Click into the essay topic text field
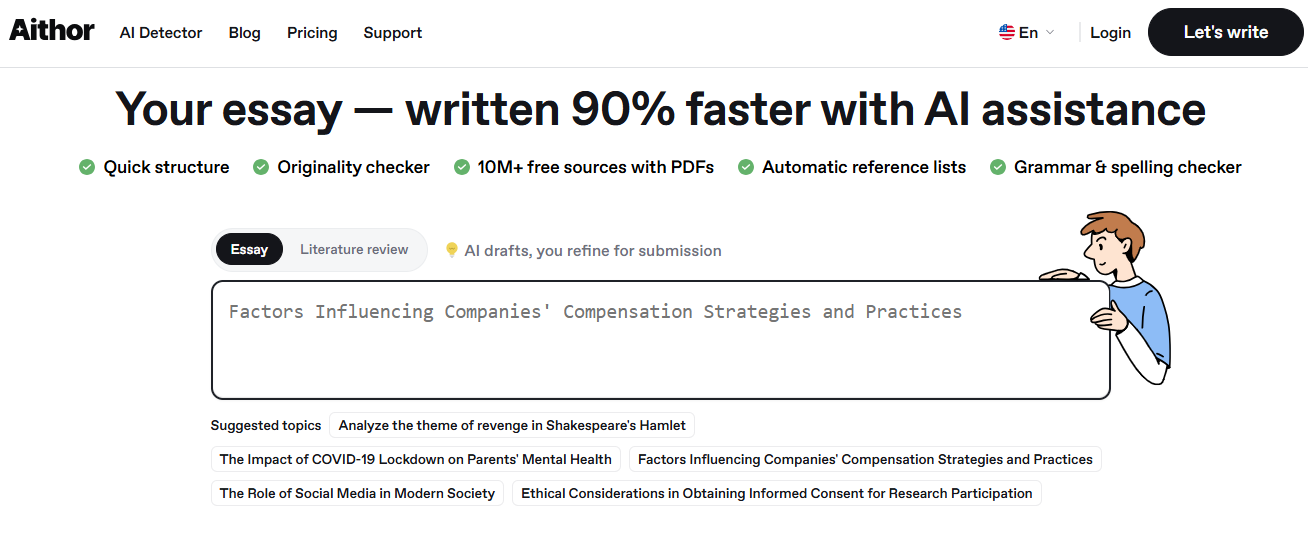Image resolution: width=1308 pixels, height=533 pixels. click(x=661, y=340)
